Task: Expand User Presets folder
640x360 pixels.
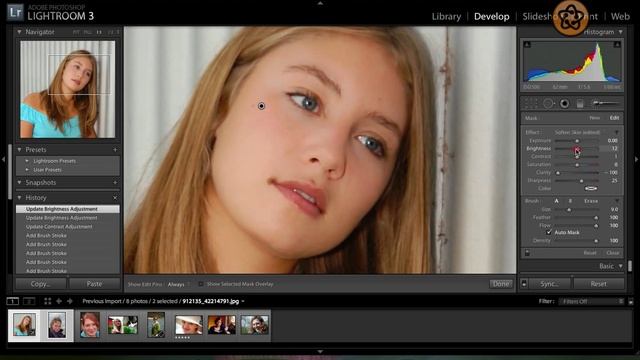Action: tap(27, 169)
